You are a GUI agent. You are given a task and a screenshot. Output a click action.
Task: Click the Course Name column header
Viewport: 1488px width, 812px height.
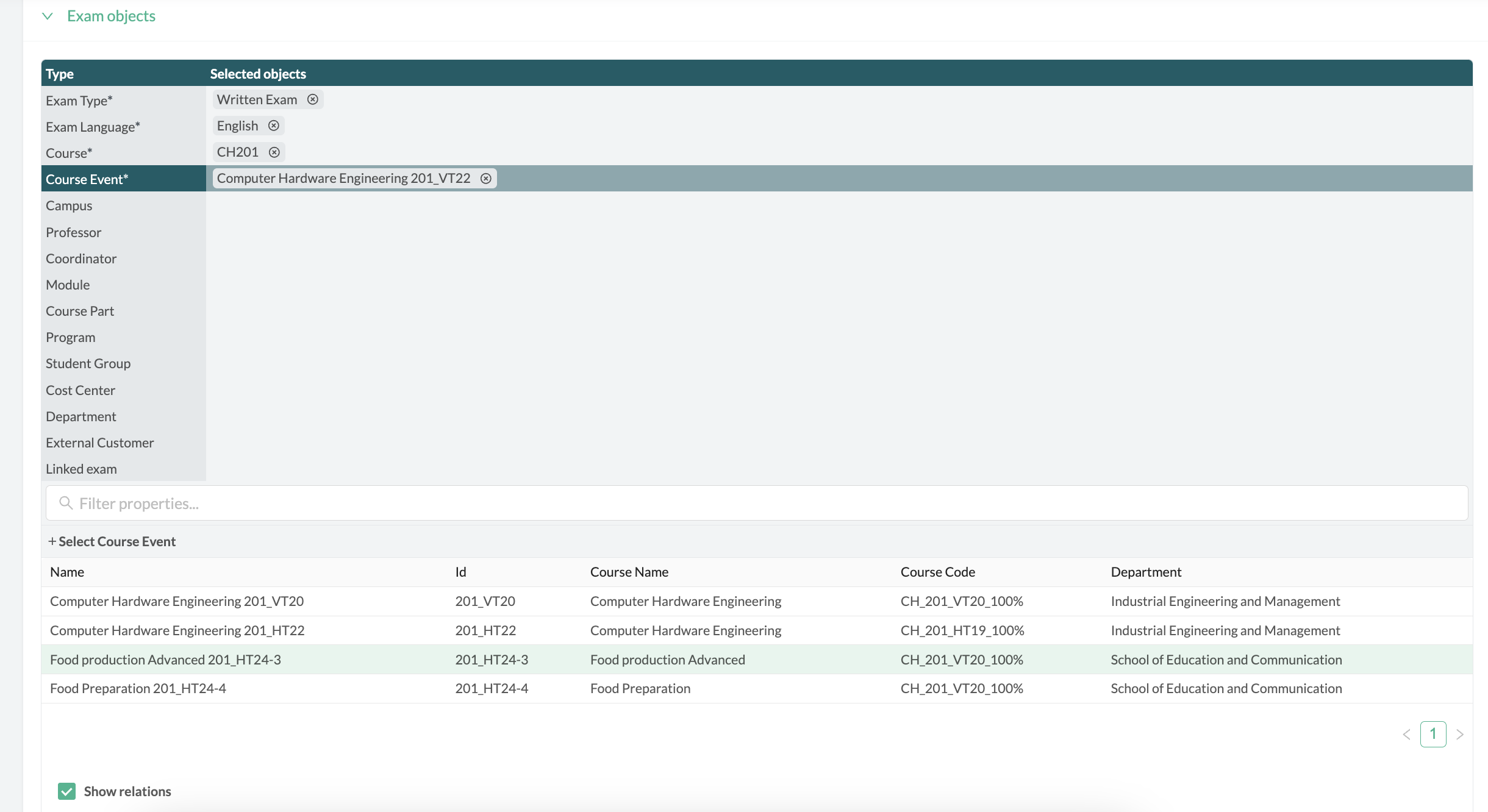629,572
